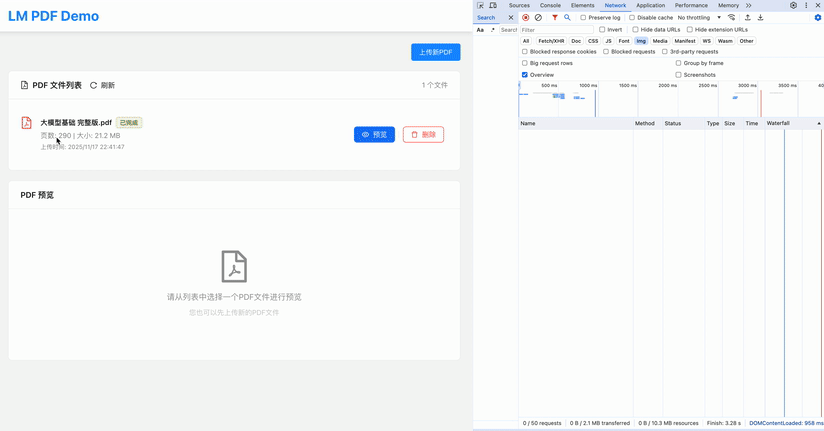Click the blue 预览 preview button
Image resolution: width=824 pixels, height=431 pixels.
click(374, 135)
